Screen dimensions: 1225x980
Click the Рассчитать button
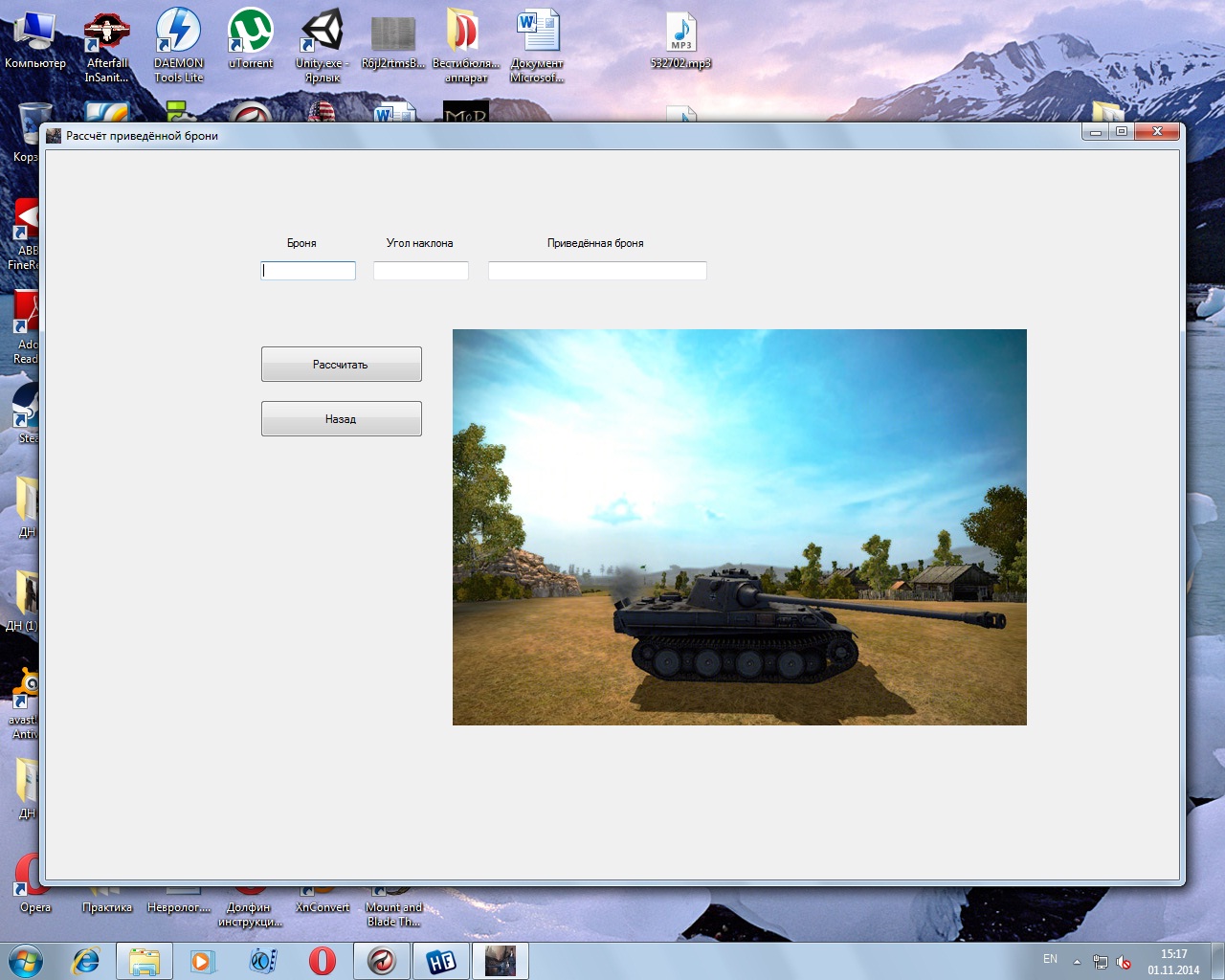click(x=341, y=365)
